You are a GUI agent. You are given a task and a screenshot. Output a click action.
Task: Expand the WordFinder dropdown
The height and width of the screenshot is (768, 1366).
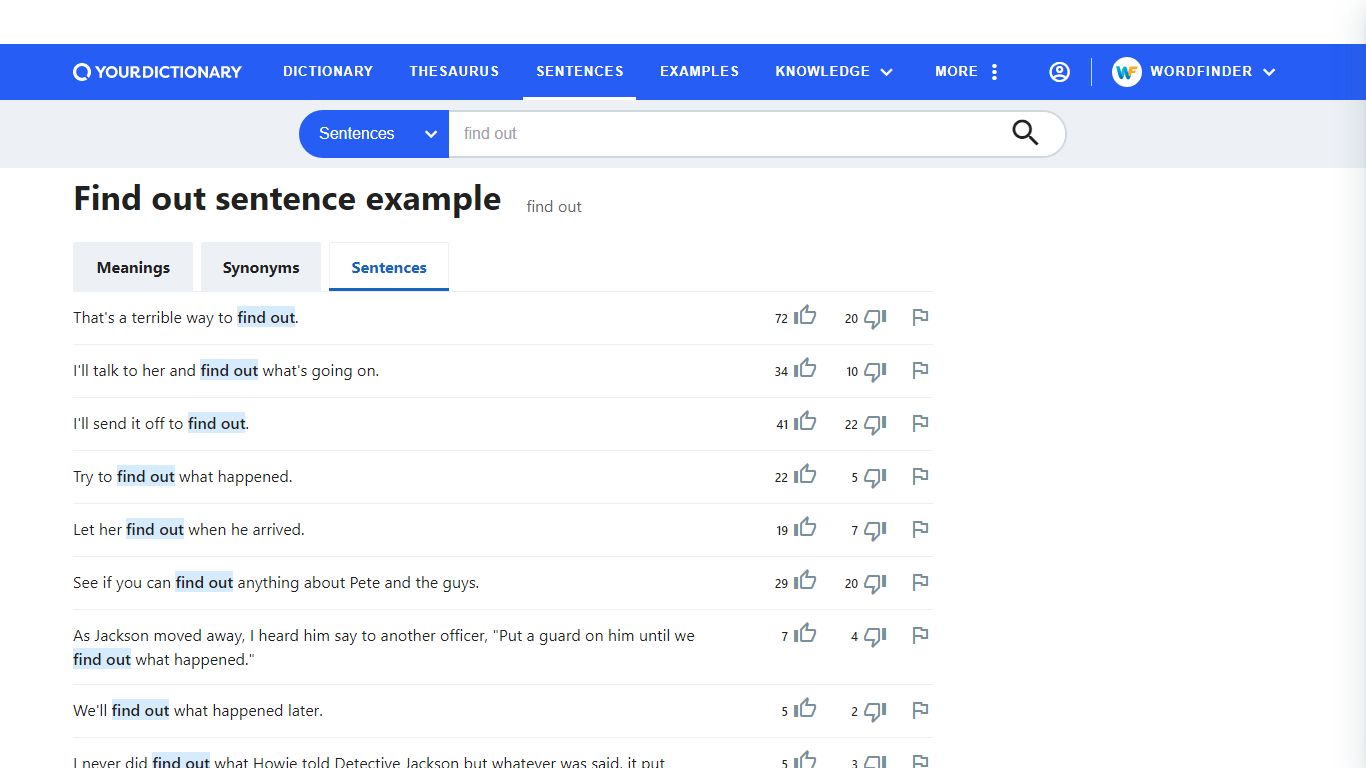pyautogui.click(x=1212, y=72)
